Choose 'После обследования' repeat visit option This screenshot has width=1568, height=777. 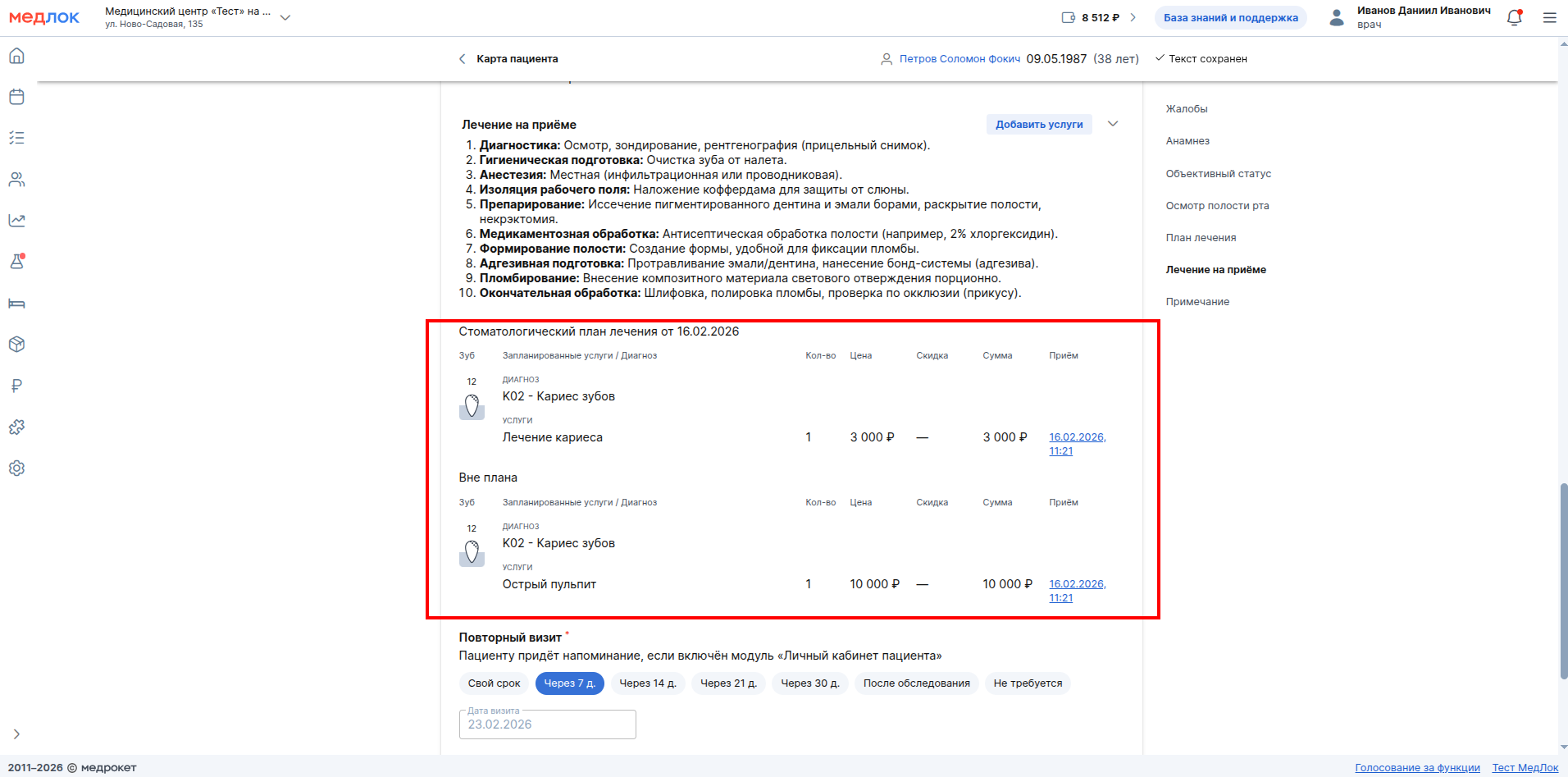(x=916, y=683)
